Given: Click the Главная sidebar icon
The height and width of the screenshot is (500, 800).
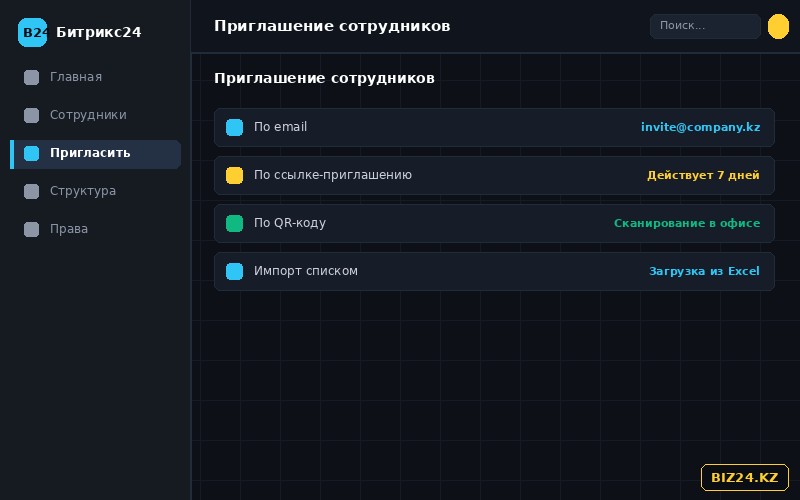Looking at the screenshot, I should point(32,78).
